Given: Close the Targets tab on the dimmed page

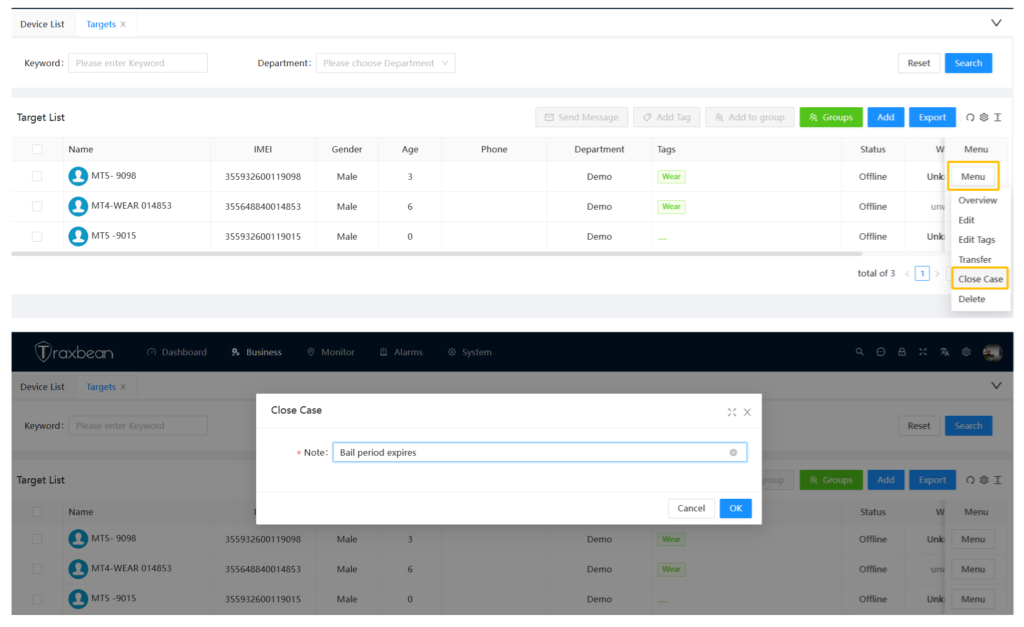Looking at the screenshot, I should pos(123,387).
